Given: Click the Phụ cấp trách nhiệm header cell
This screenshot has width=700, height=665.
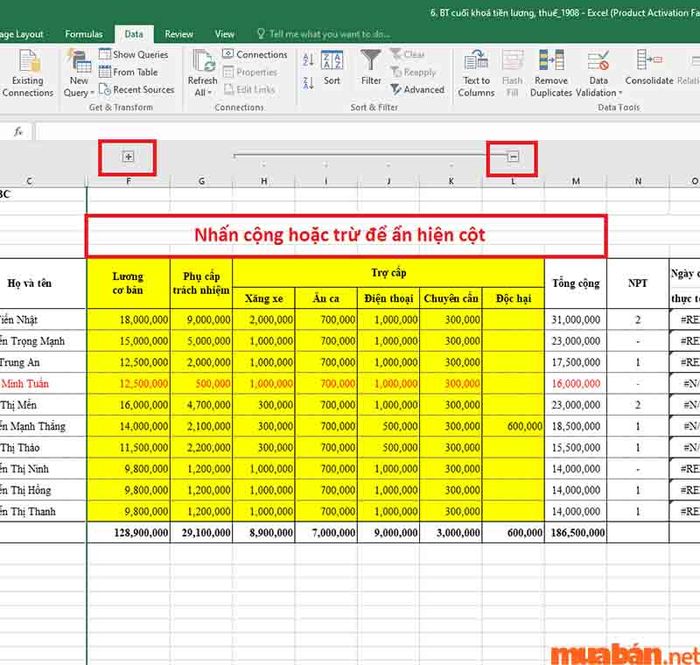Looking at the screenshot, I should (201, 283).
